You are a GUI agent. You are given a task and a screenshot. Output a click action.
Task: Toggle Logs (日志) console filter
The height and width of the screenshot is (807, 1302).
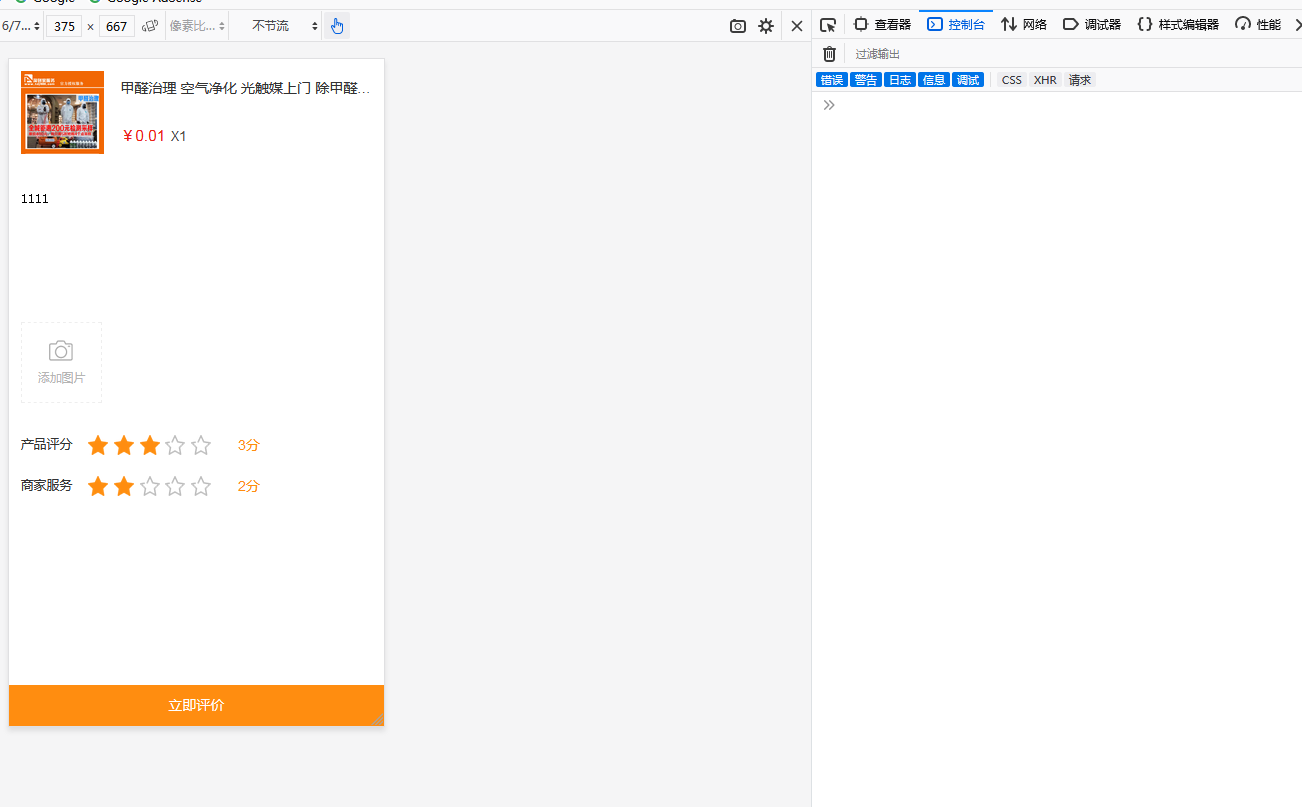pos(900,80)
